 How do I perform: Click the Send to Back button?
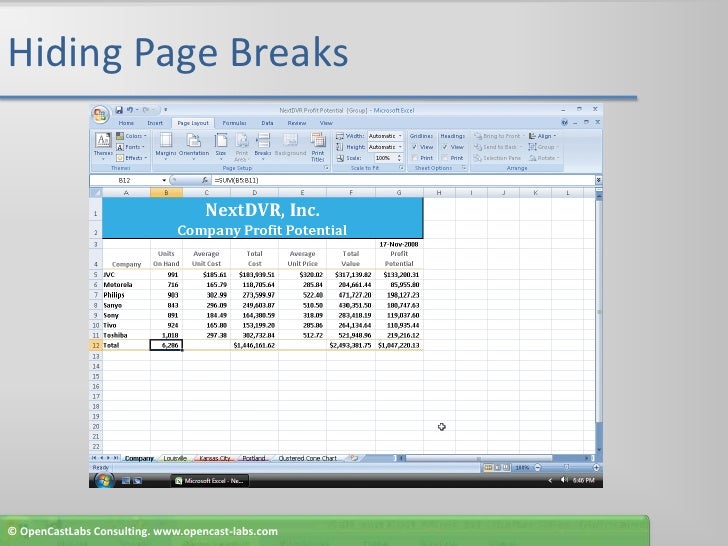[x=496, y=147]
